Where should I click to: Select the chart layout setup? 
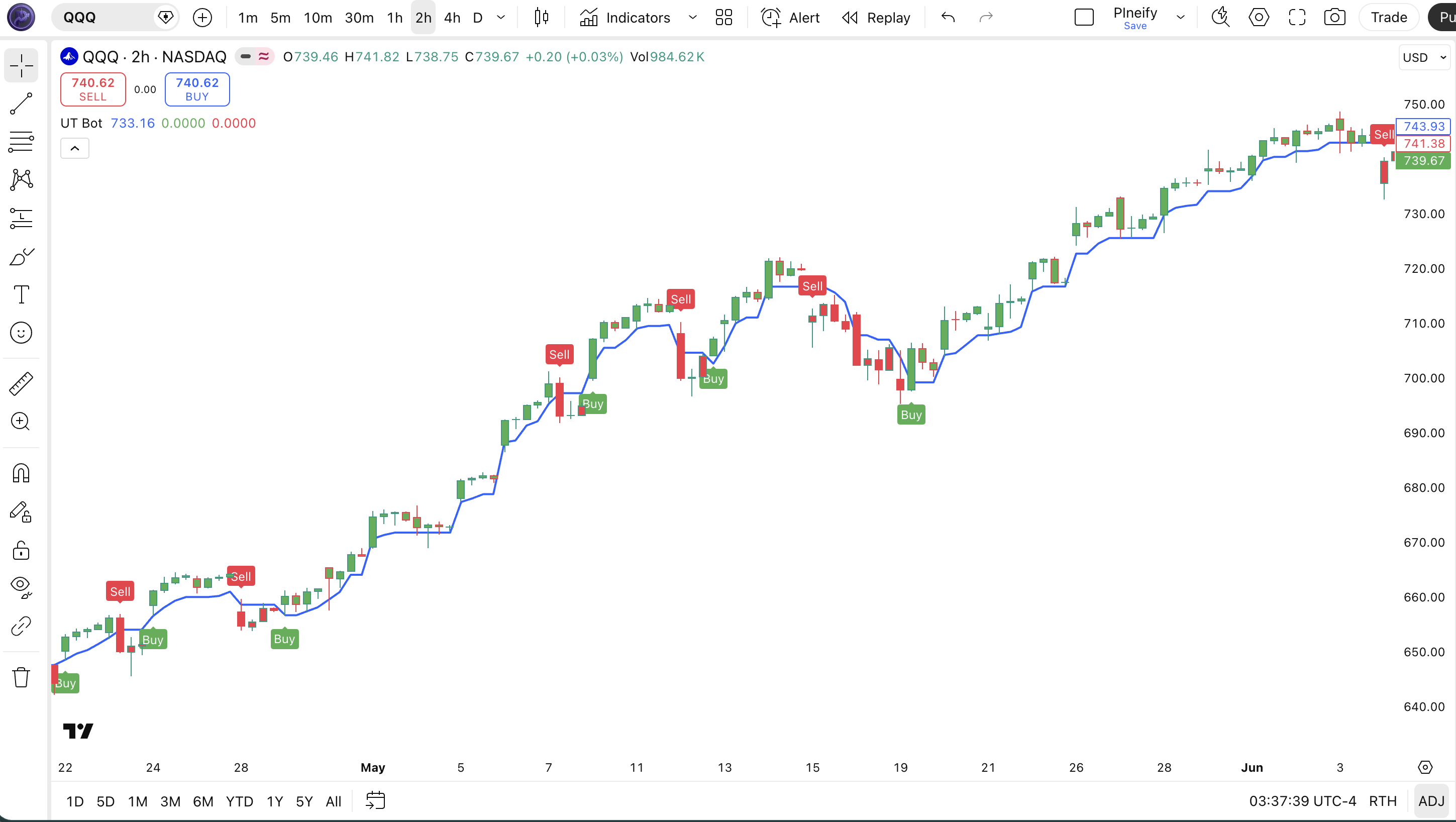tap(1084, 18)
